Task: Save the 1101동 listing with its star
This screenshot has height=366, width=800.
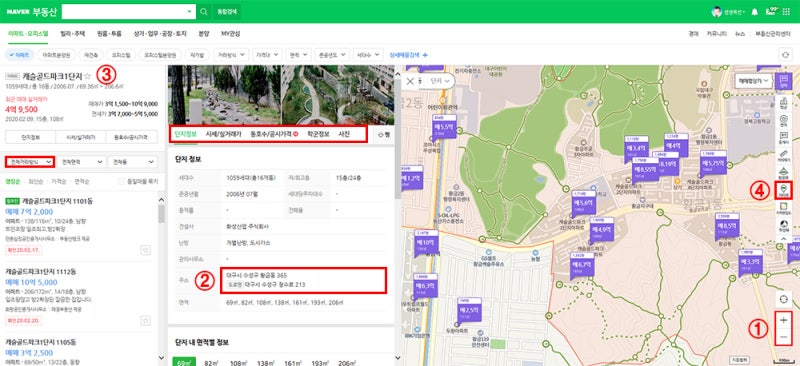Action: pyautogui.click(x=145, y=250)
